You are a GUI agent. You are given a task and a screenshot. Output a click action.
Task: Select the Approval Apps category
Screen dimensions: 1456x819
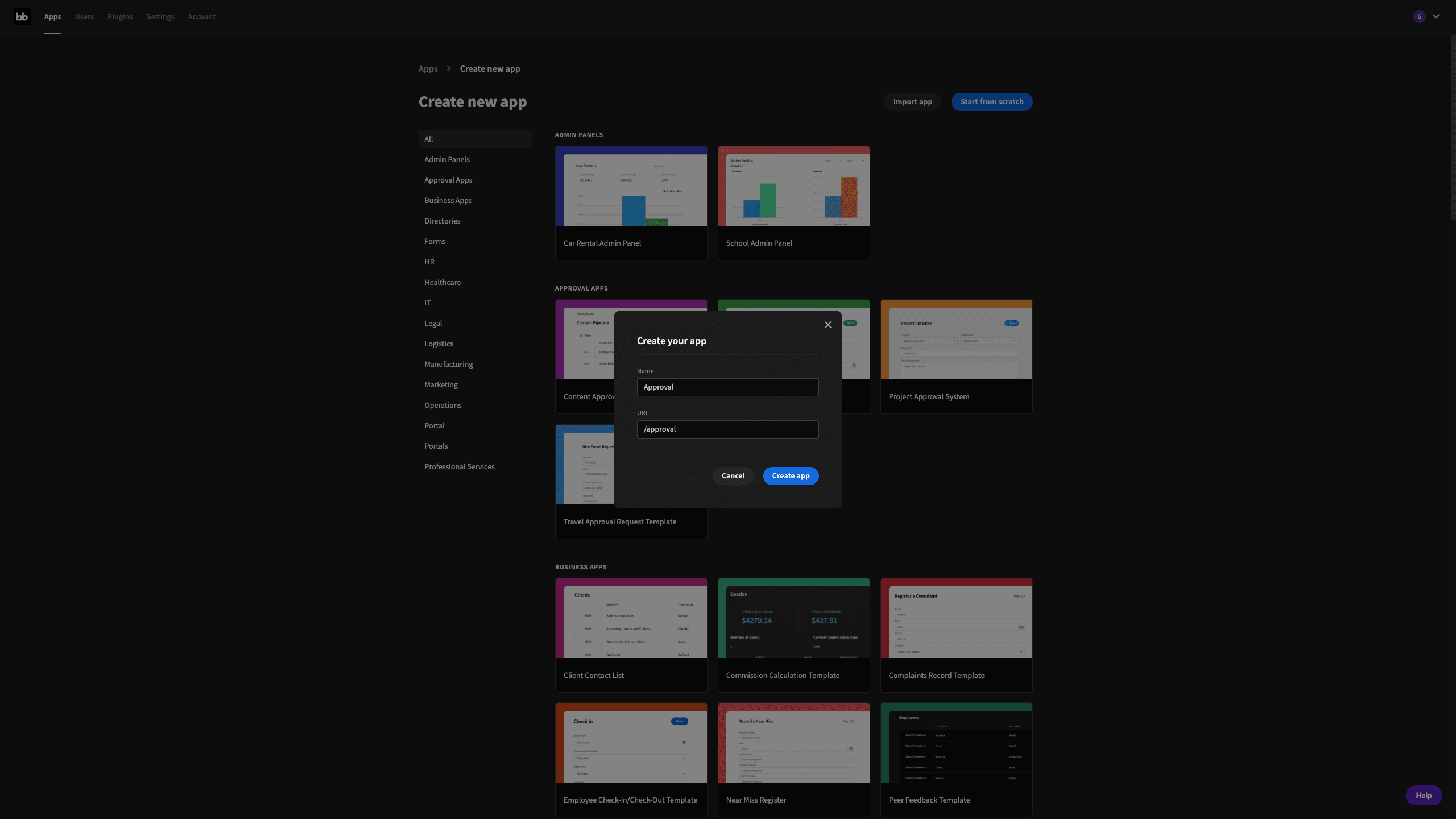475,180
